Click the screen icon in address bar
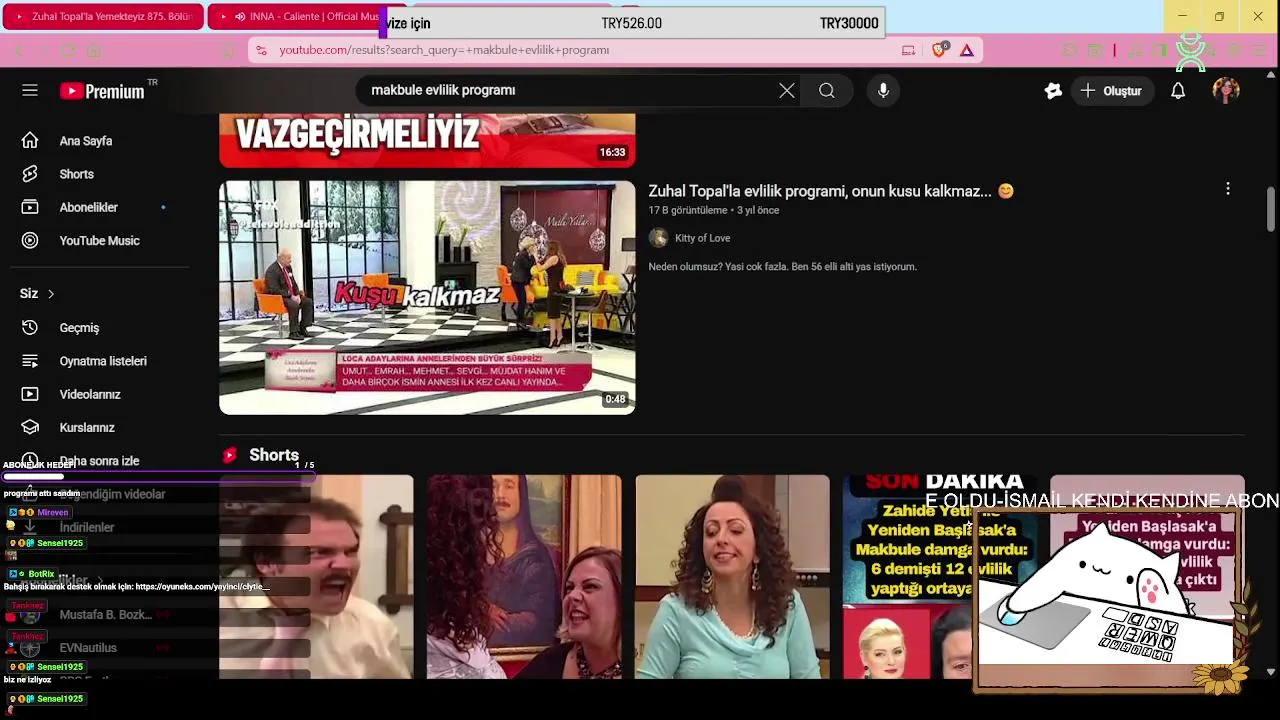The width and height of the screenshot is (1280, 720). [x=908, y=50]
